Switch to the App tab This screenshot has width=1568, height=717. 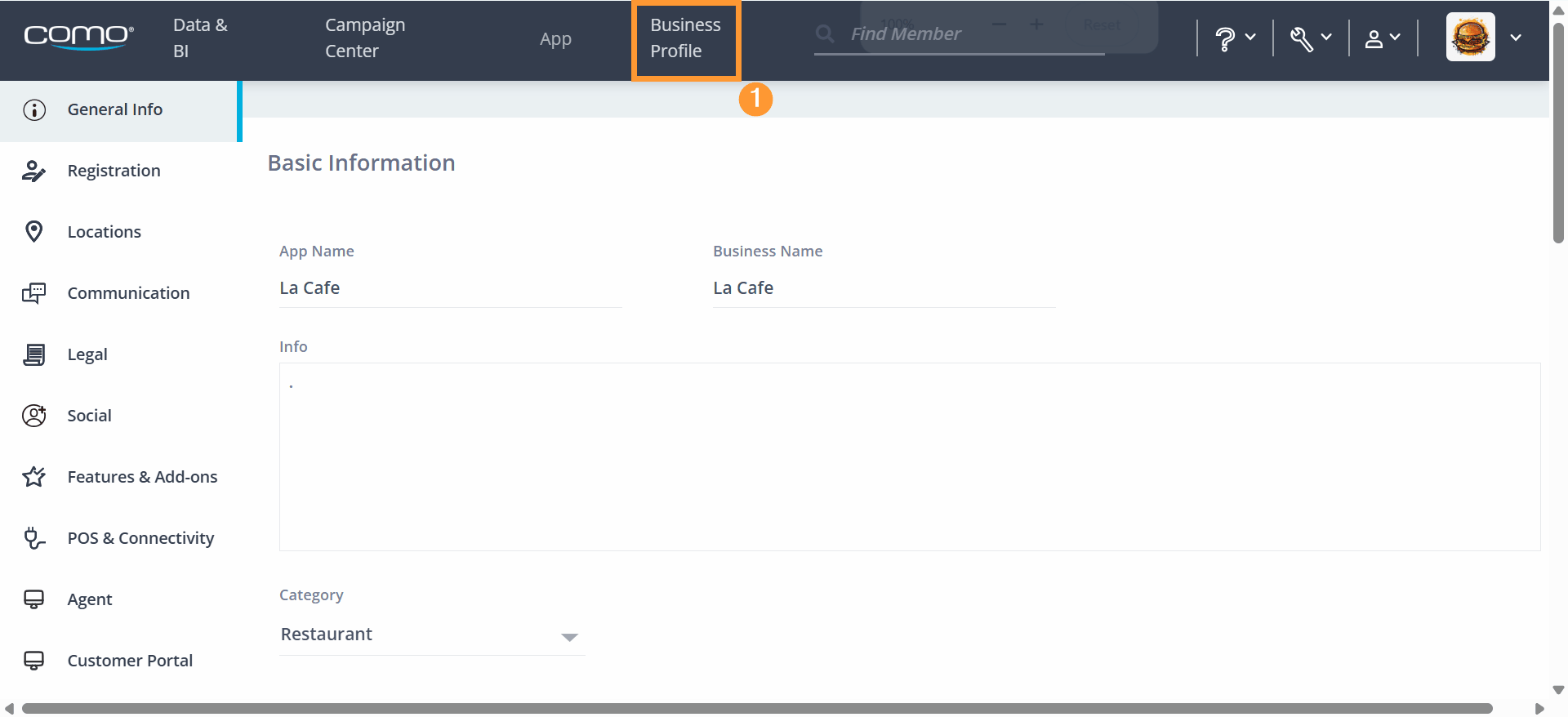click(x=555, y=39)
